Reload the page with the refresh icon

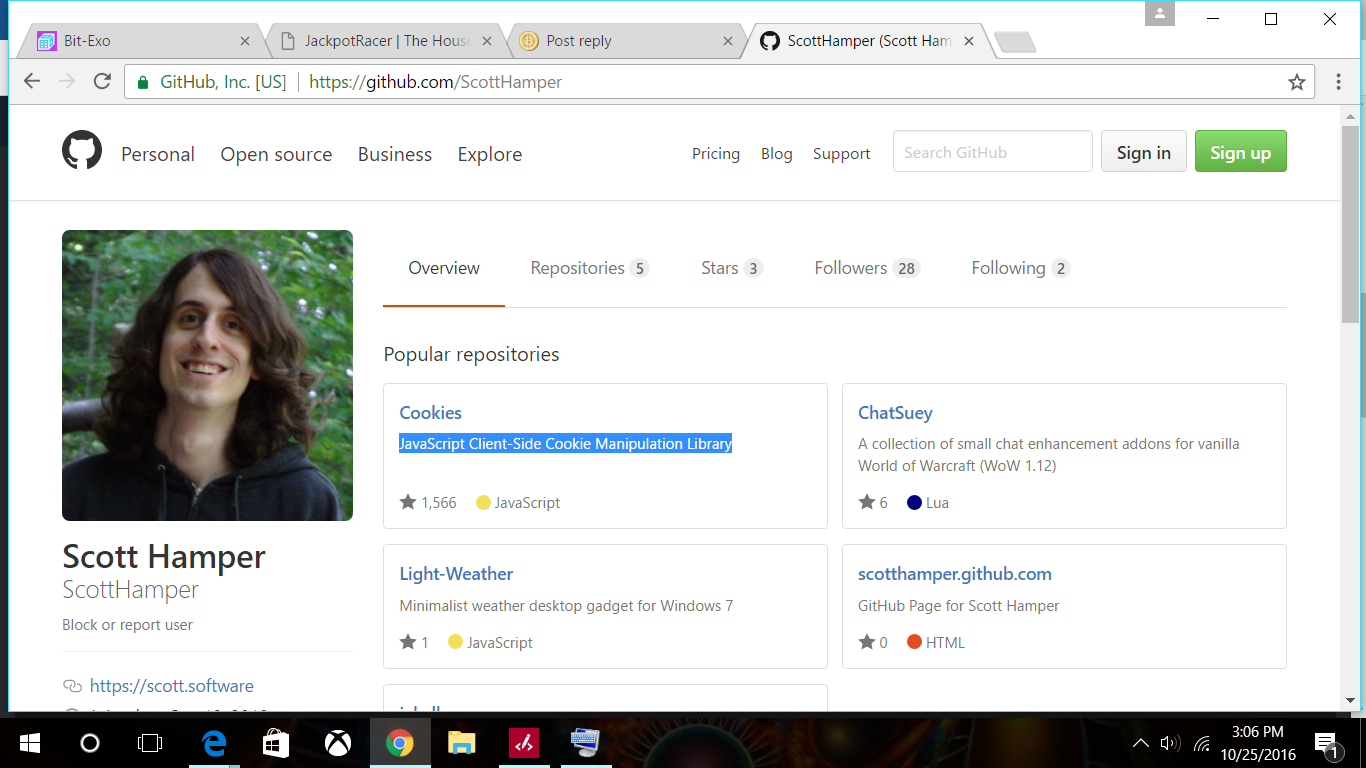click(x=102, y=82)
